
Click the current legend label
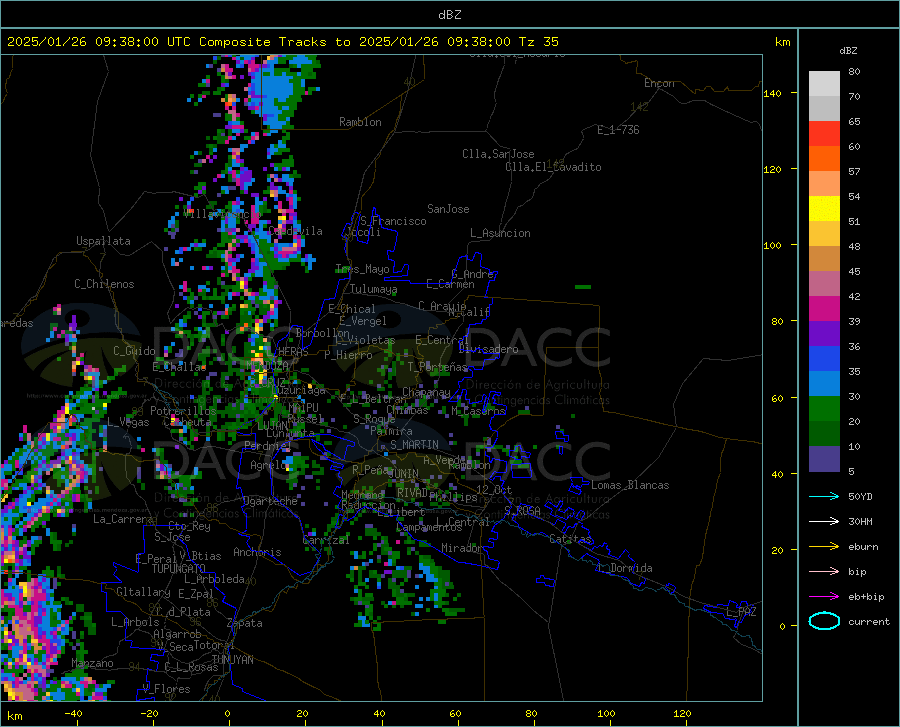(869, 621)
